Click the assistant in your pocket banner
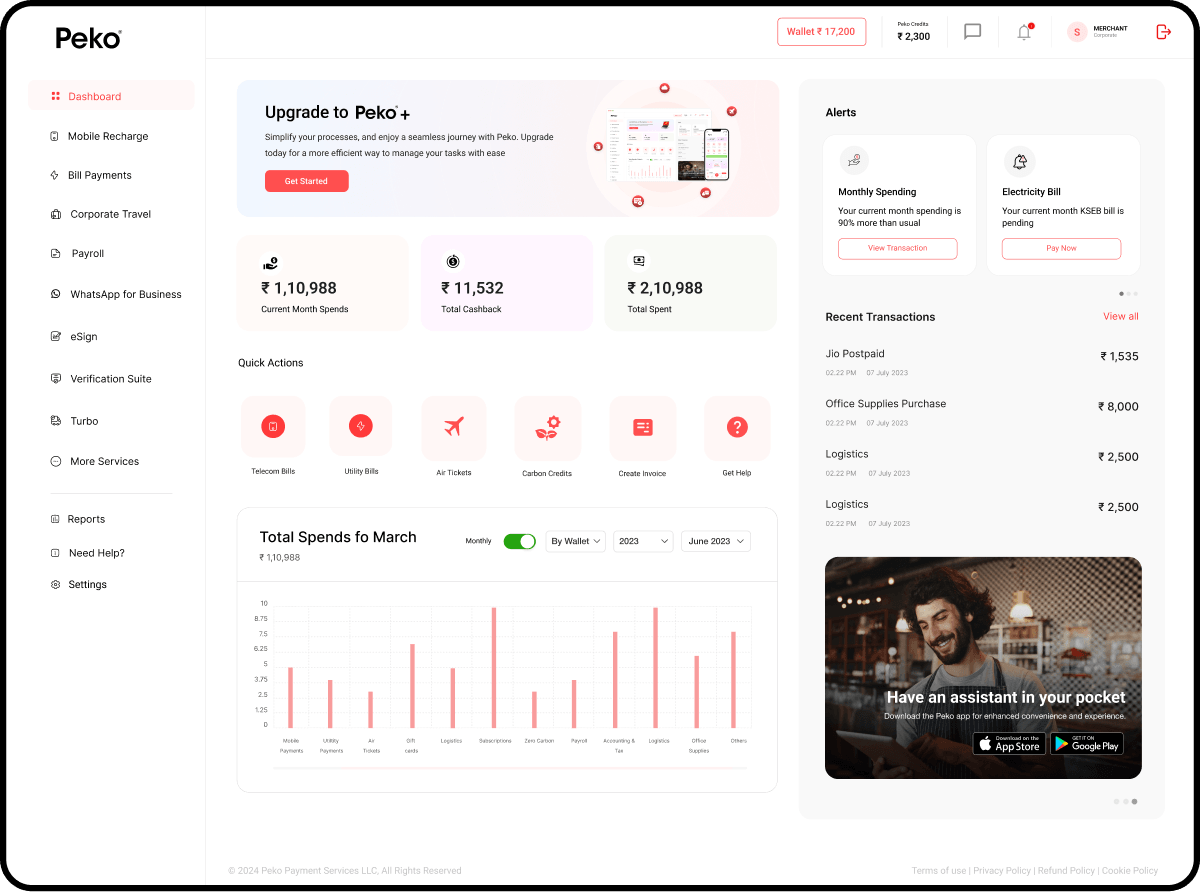Image resolution: width=1200 pixels, height=892 pixels. (983, 668)
